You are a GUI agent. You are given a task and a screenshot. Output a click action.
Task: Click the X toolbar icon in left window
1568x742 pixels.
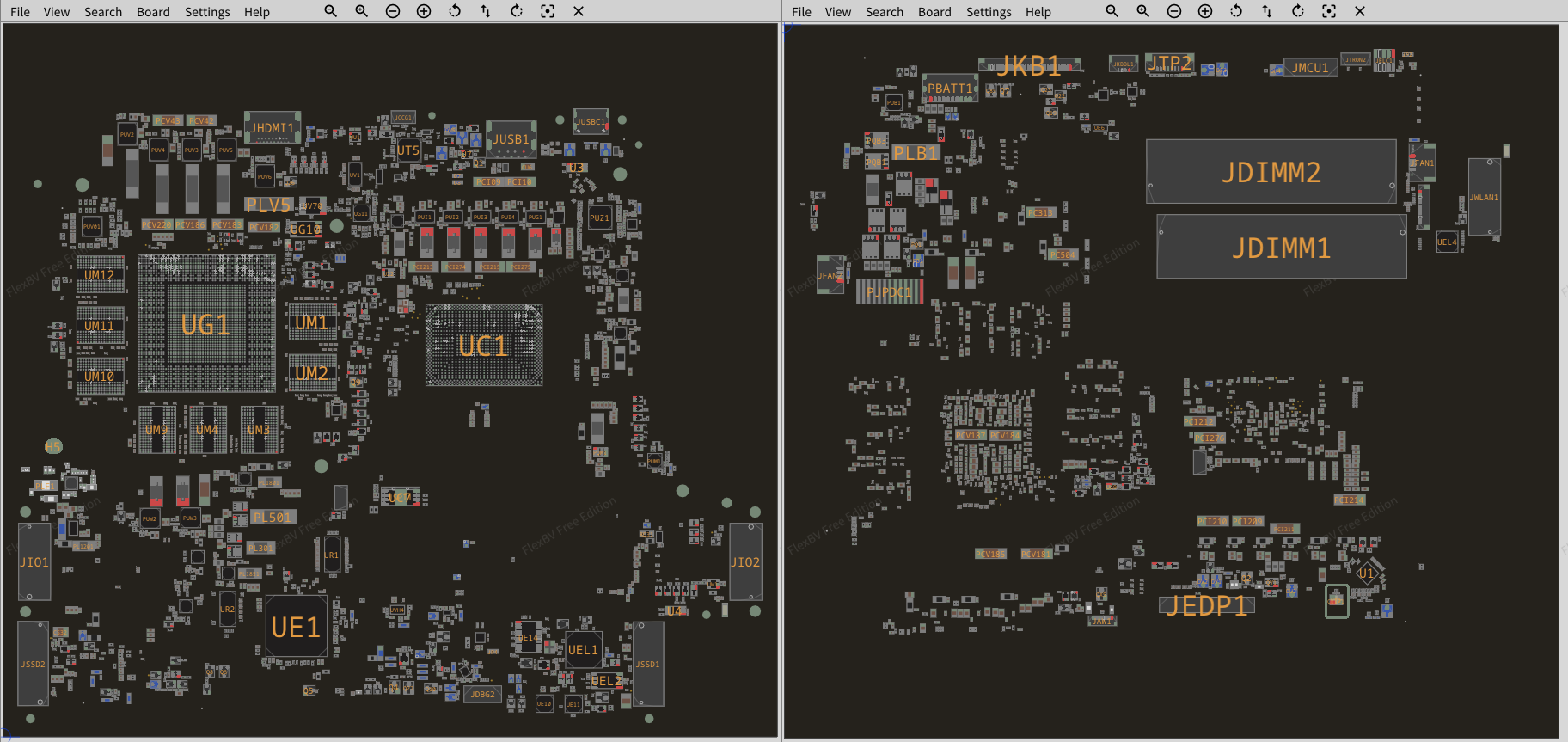pyautogui.click(x=579, y=11)
